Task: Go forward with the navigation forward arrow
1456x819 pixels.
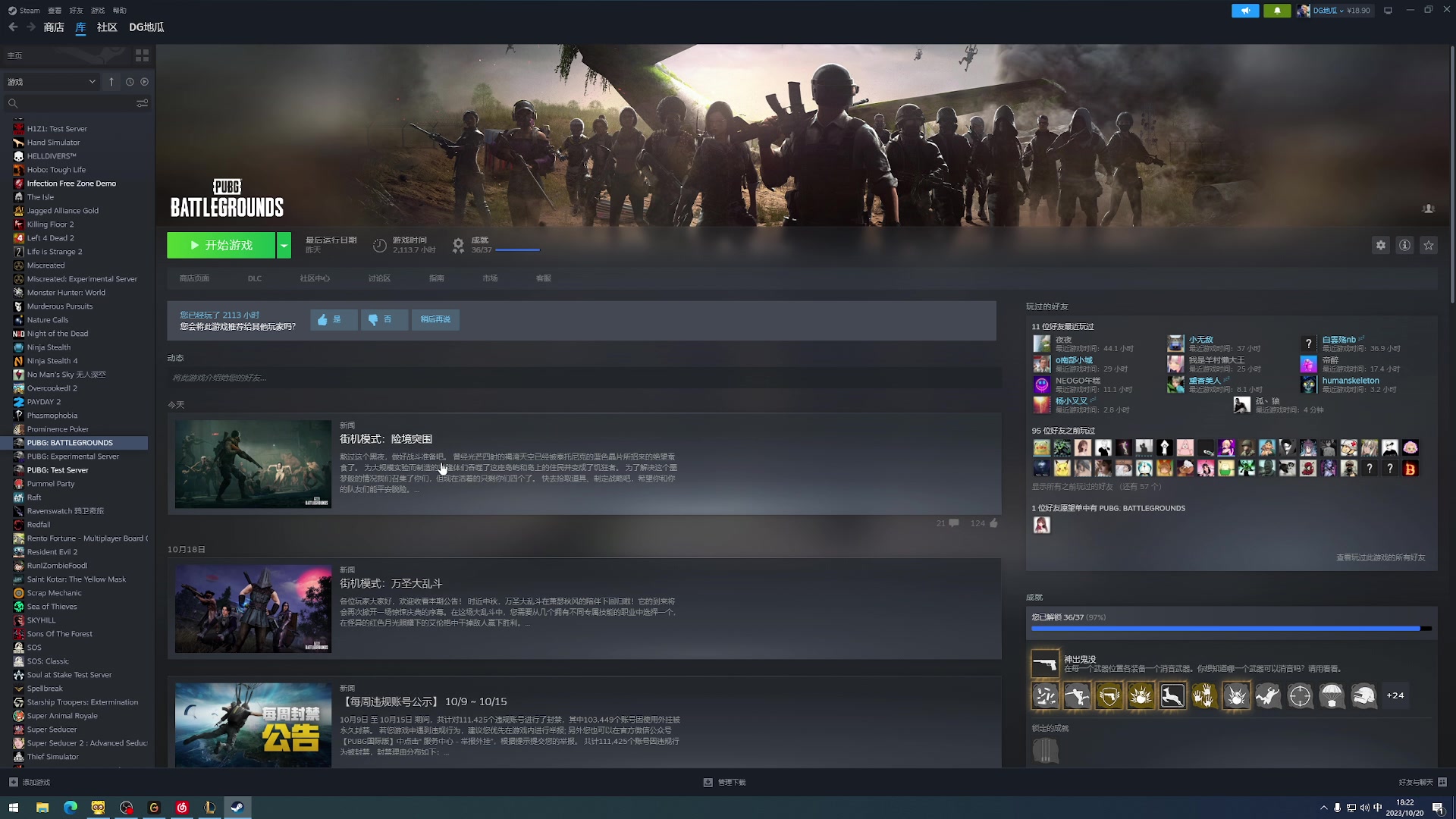Action: coord(31,27)
